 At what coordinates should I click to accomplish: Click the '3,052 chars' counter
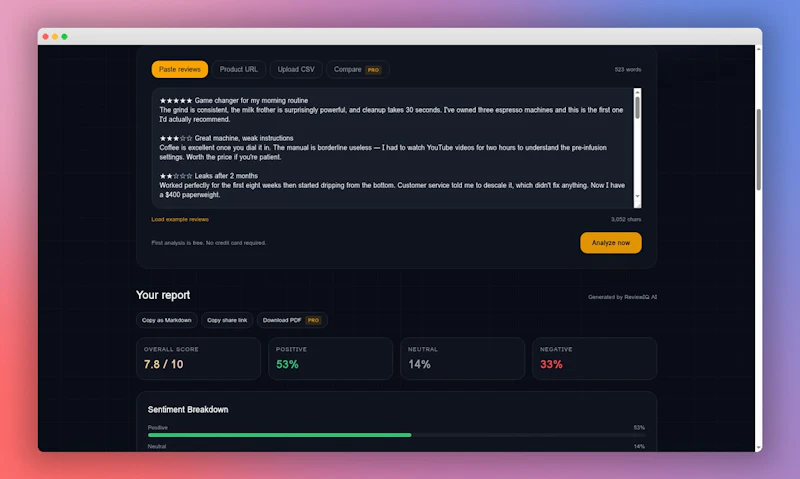626,219
